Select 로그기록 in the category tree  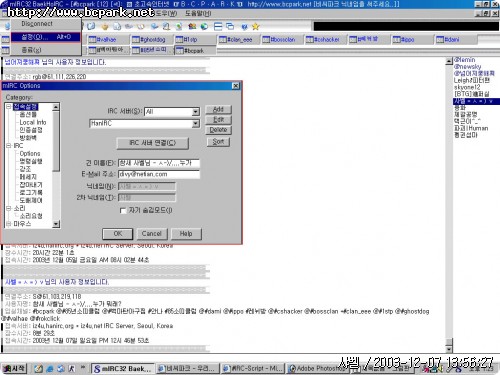(31, 193)
